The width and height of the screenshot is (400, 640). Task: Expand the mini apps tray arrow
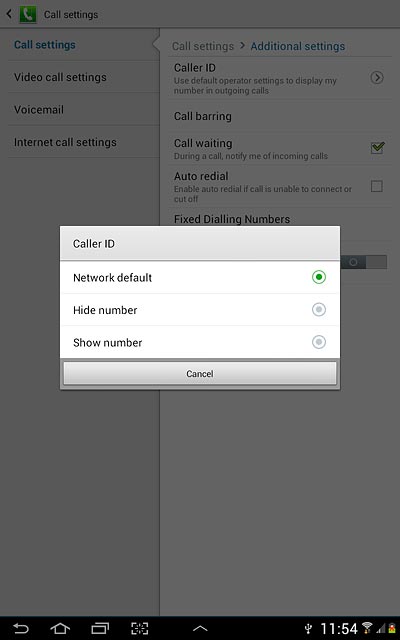click(200, 629)
